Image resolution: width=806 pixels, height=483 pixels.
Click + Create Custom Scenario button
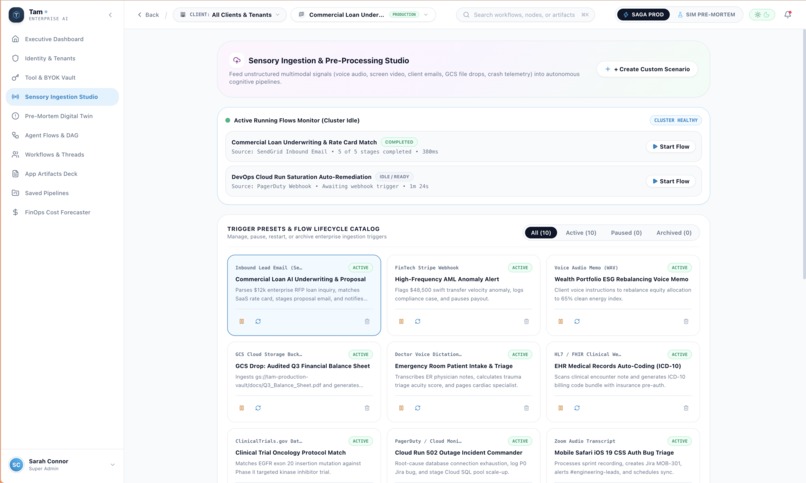647,69
